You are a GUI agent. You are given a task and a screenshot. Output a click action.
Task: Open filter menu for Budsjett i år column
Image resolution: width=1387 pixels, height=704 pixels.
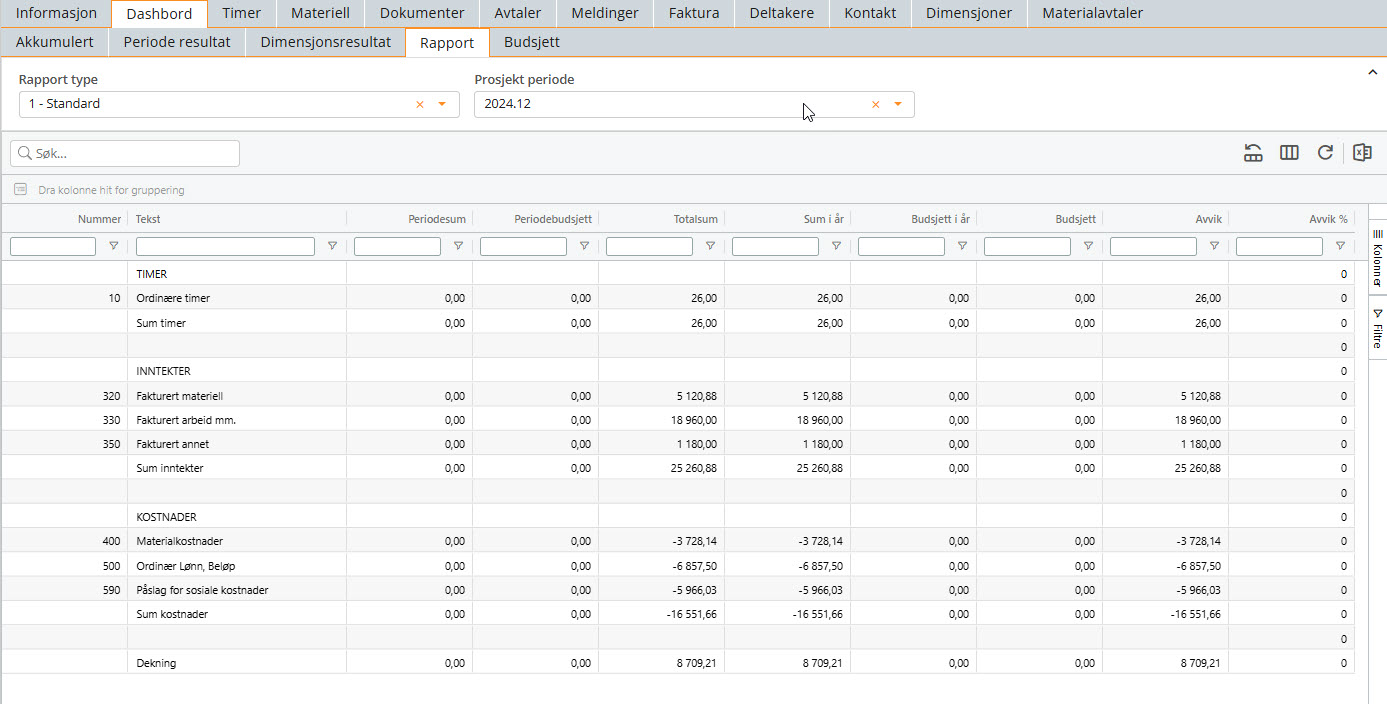coord(962,246)
